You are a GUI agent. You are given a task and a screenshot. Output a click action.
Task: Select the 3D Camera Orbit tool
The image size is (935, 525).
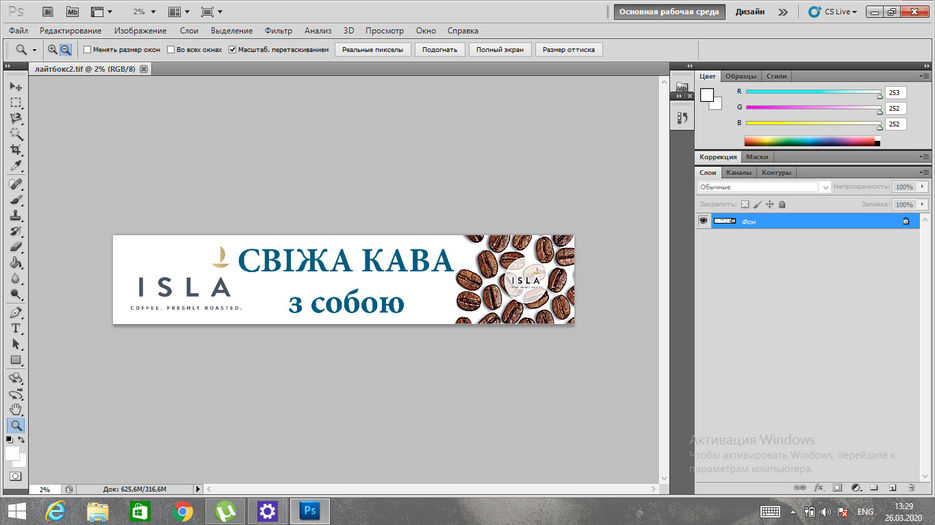pyautogui.click(x=16, y=394)
